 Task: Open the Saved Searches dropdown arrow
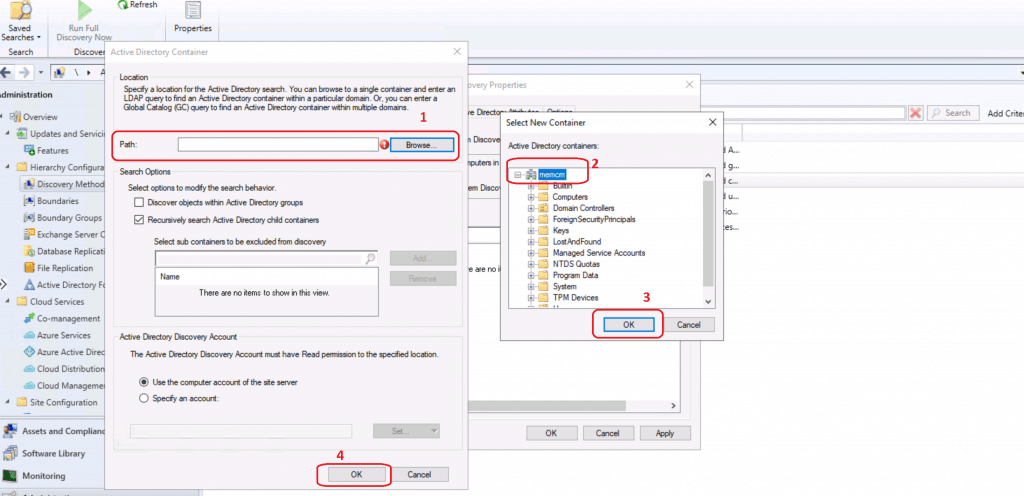pos(39,38)
